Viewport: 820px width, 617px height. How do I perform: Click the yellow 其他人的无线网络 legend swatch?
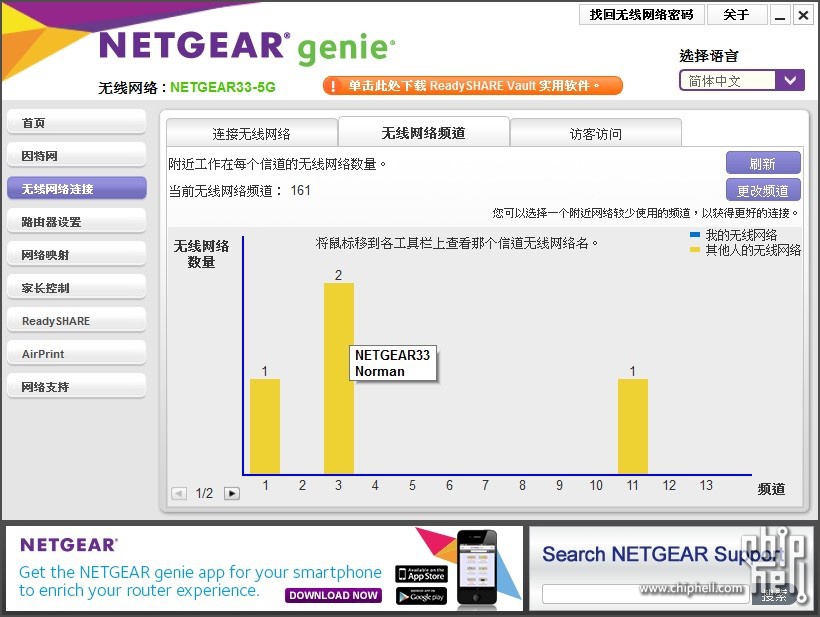[x=695, y=250]
